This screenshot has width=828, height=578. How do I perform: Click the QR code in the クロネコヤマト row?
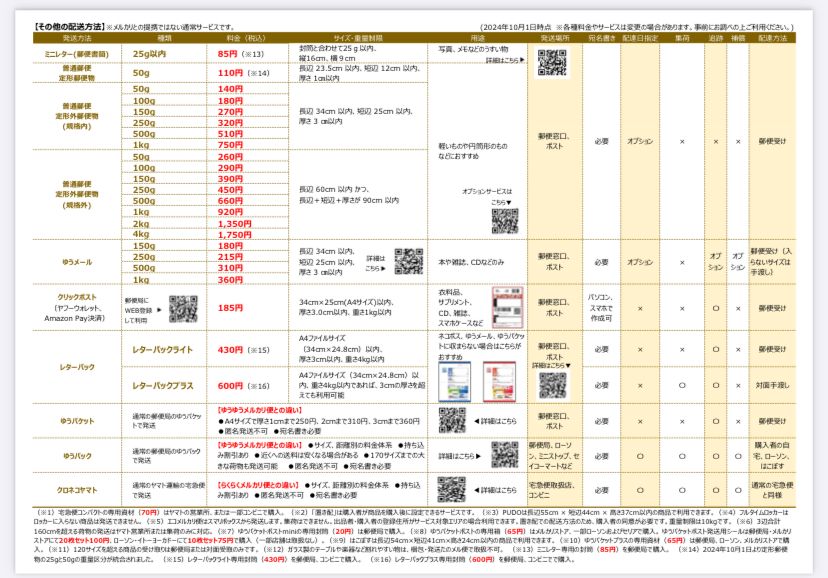452,489
